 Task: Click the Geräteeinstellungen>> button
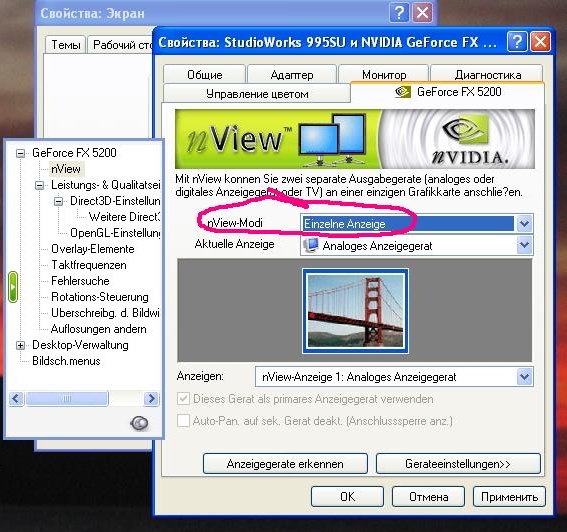click(x=458, y=464)
